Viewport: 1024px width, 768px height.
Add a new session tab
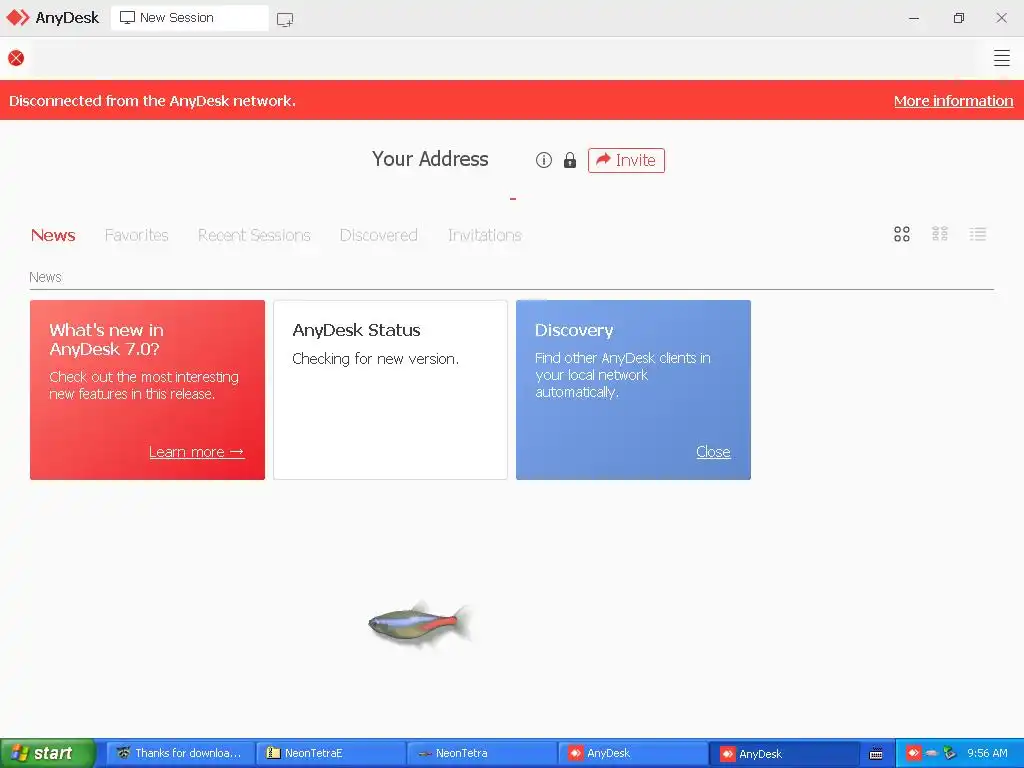pos(285,19)
